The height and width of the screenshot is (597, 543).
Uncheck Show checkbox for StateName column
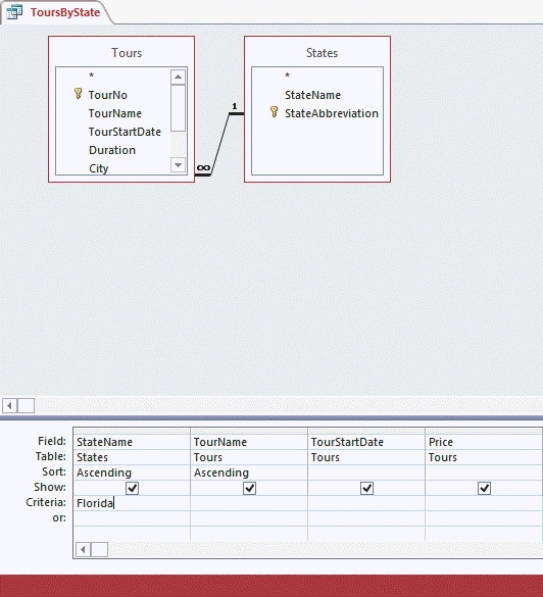[132, 488]
